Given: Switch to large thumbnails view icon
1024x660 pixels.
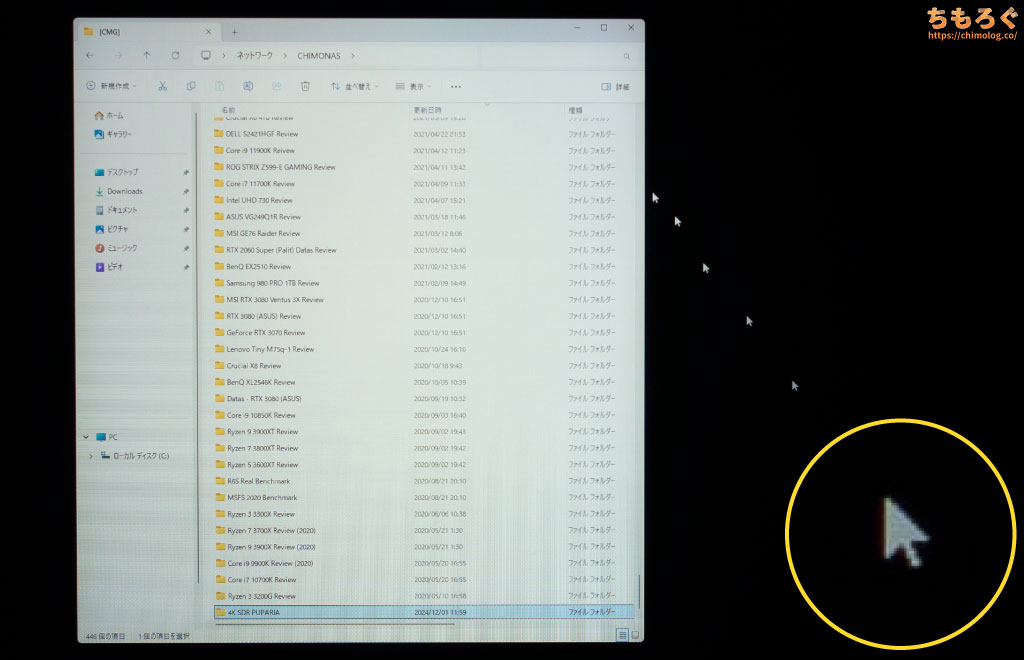Looking at the screenshot, I should coord(635,635).
